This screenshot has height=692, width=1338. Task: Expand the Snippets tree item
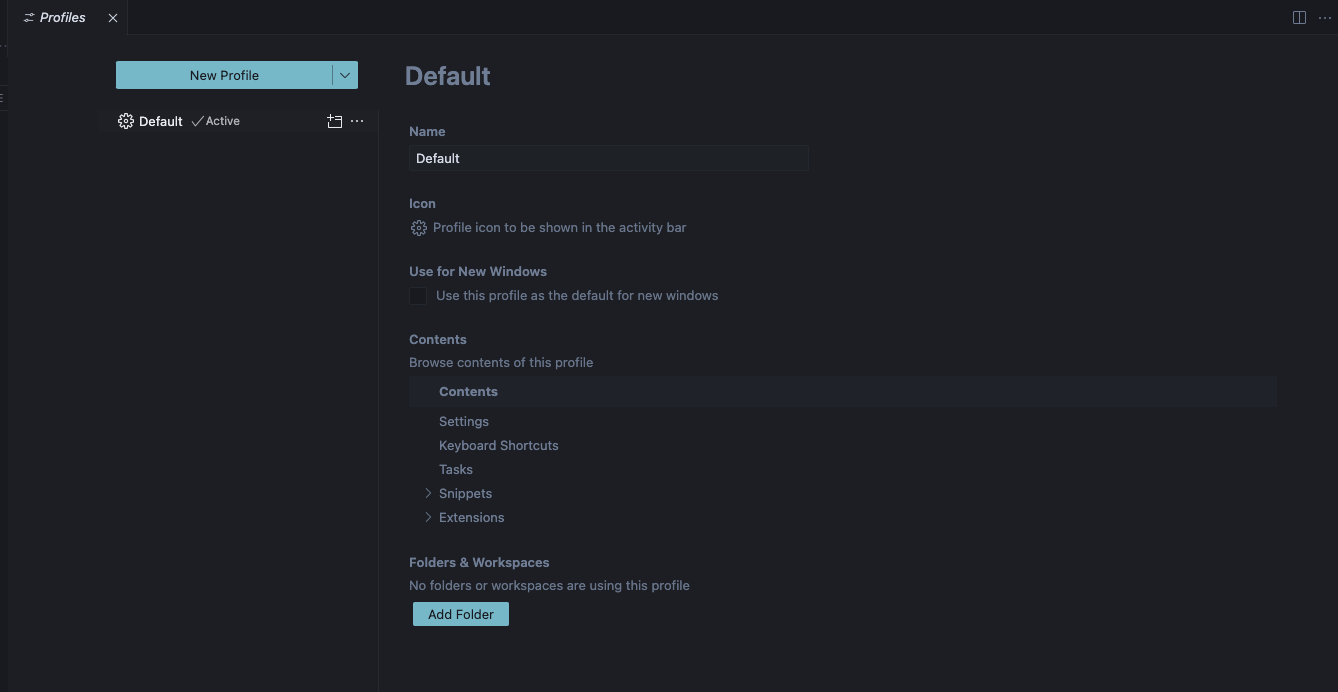point(428,493)
